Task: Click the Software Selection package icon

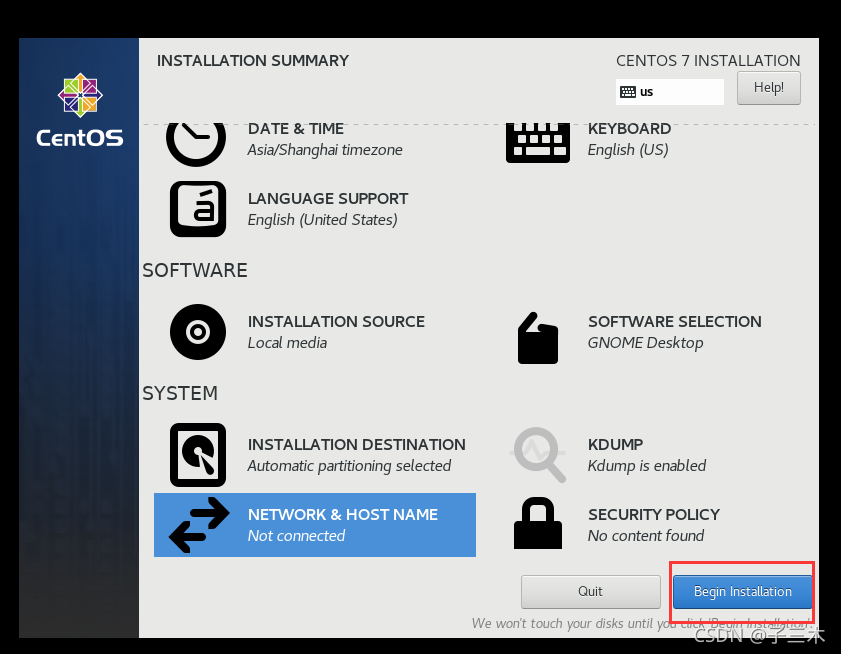Action: click(x=538, y=337)
